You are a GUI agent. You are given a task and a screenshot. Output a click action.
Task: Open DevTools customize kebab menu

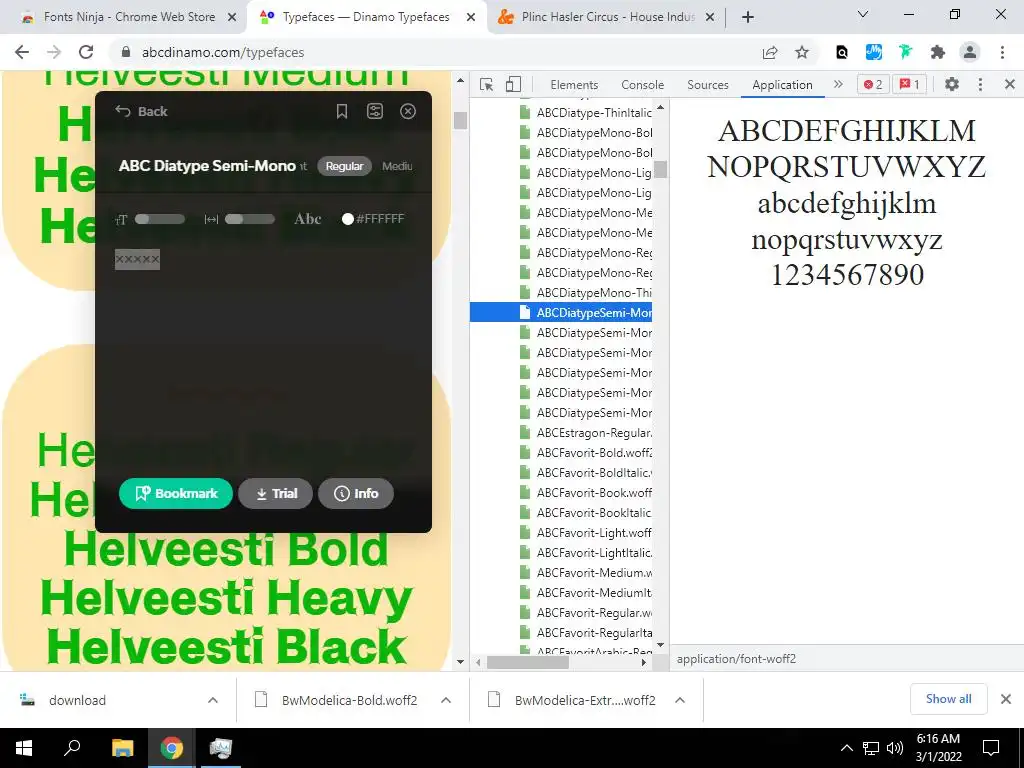pyautogui.click(x=980, y=84)
